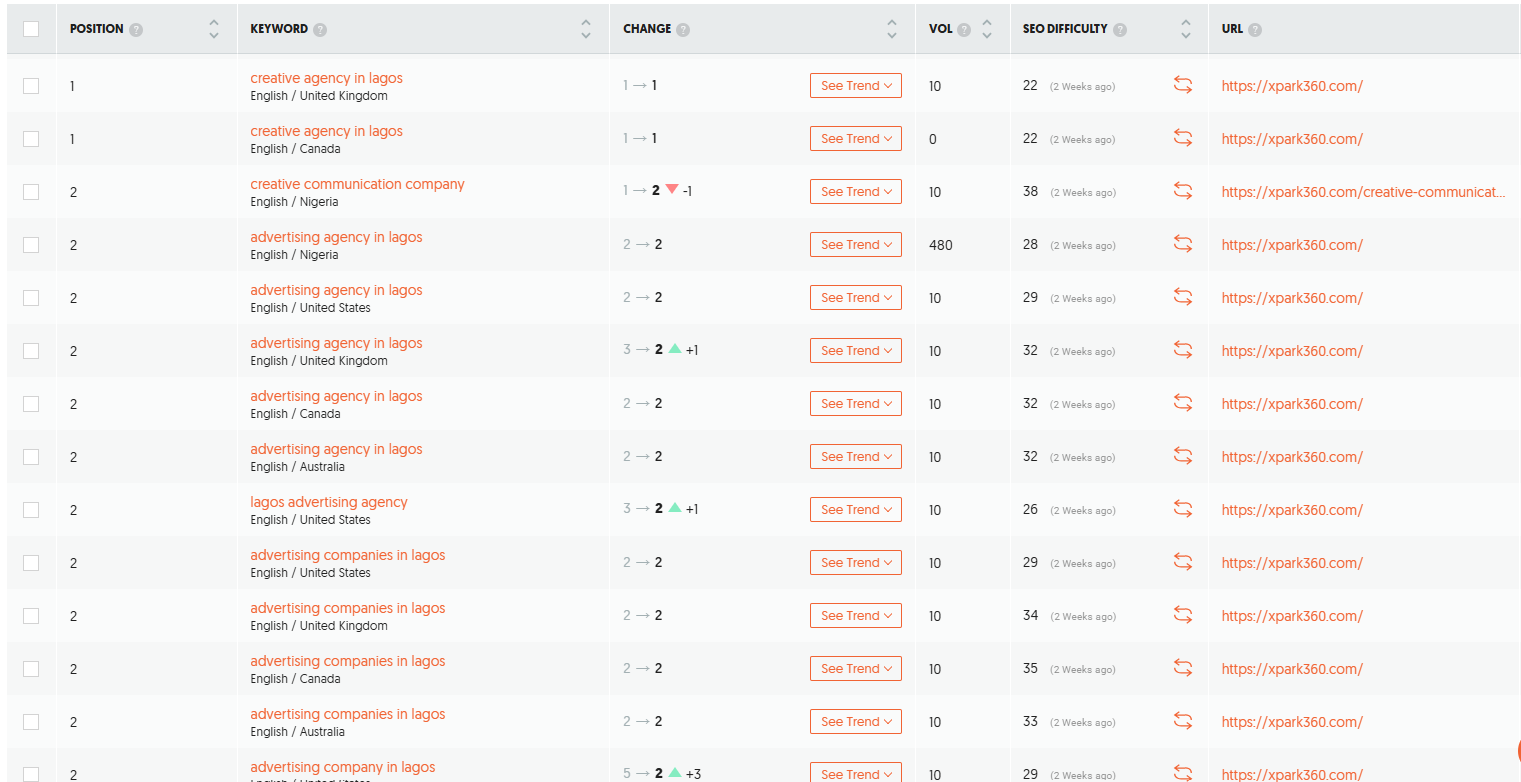This screenshot has height=782, width=1521.
Task: Click help icon beside SEO Difficulty header
Action: pyautogui.click(x=1120, y=29)
